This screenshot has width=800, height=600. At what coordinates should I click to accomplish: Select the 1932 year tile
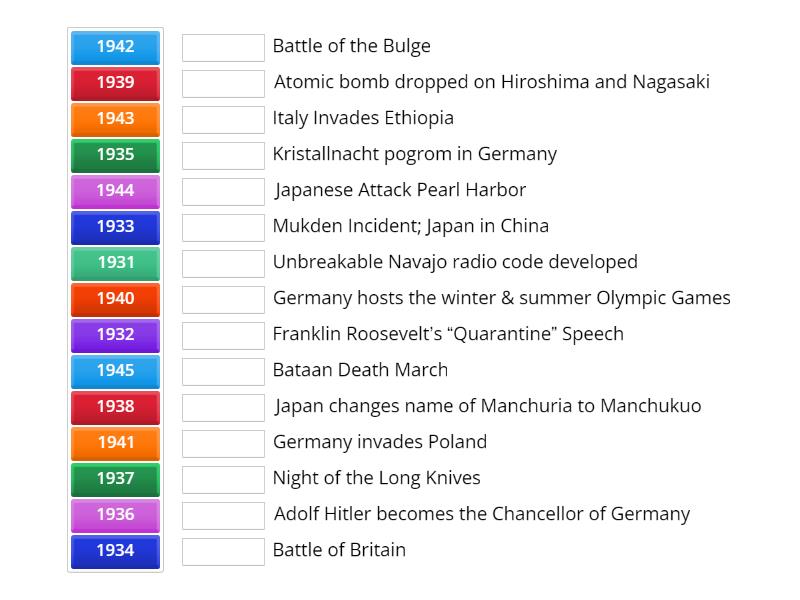115,334
